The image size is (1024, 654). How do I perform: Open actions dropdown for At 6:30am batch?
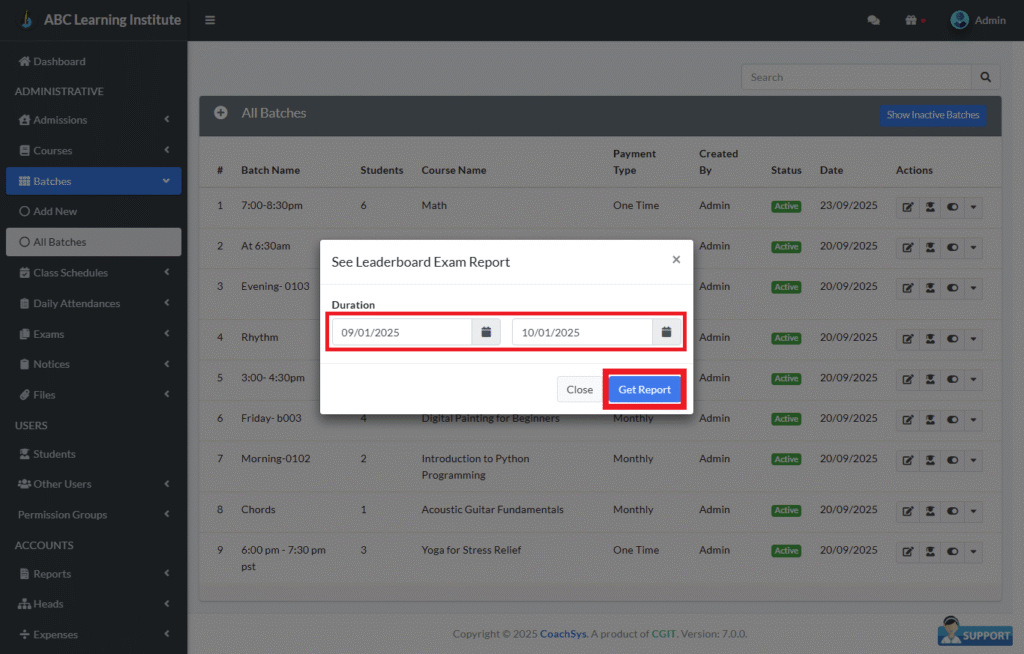click(973, 247)
